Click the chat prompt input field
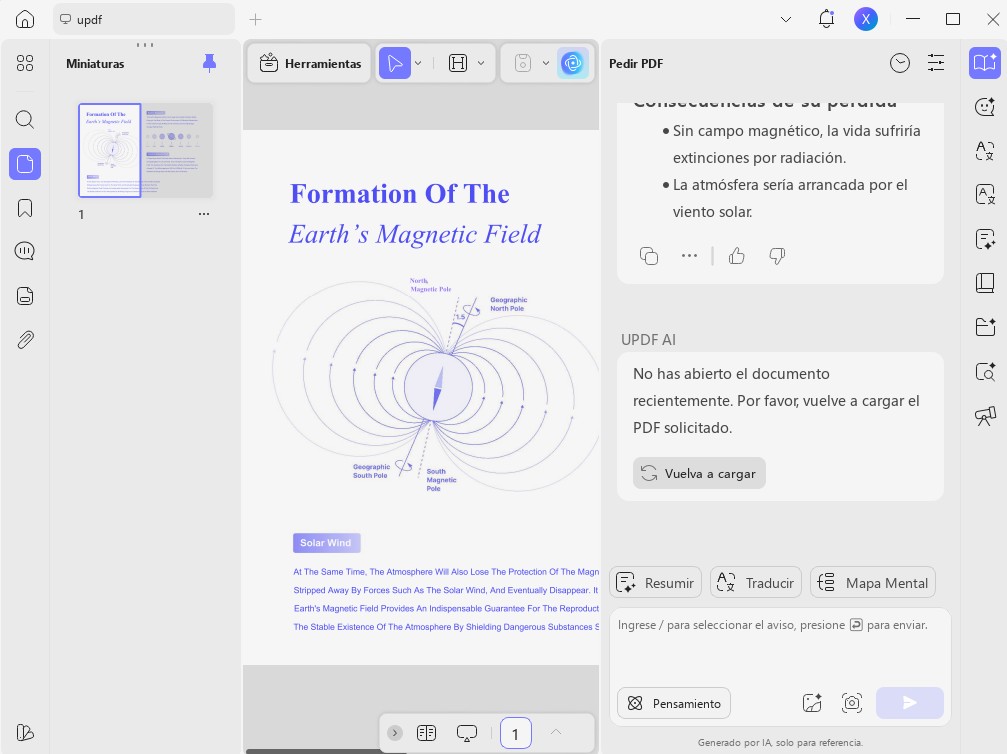The height and width of the screenshot is (754, 1007). 780,645
